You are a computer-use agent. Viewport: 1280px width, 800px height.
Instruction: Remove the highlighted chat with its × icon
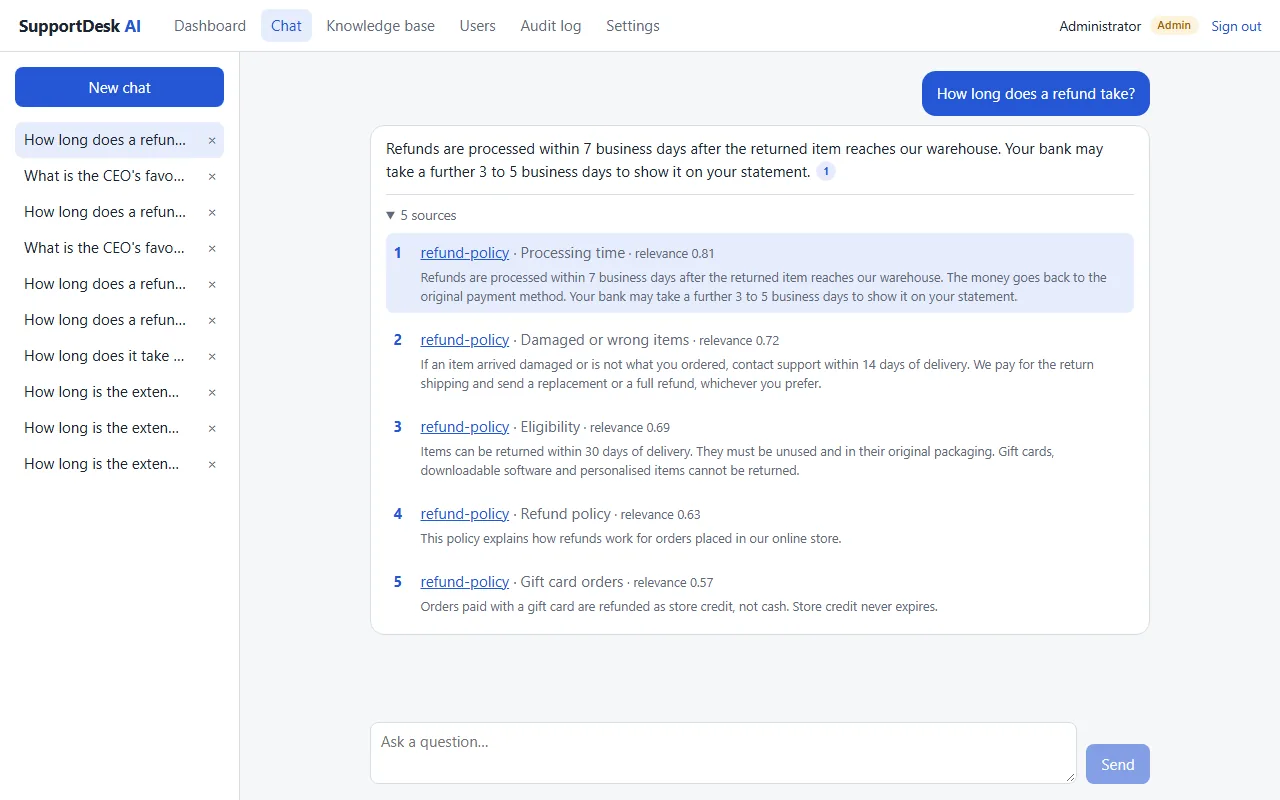(212, 140)
